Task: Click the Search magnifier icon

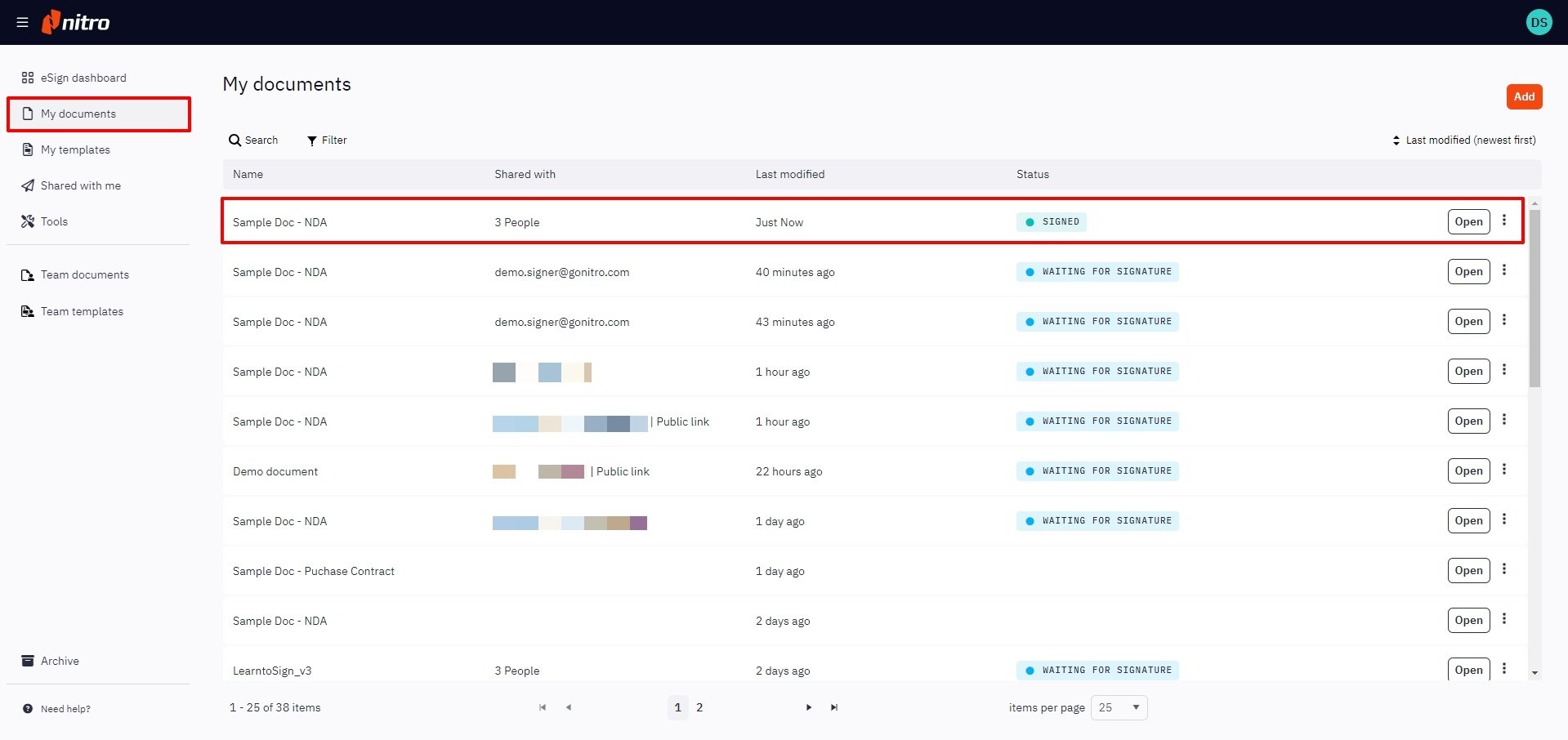Action: pos(235,140)
